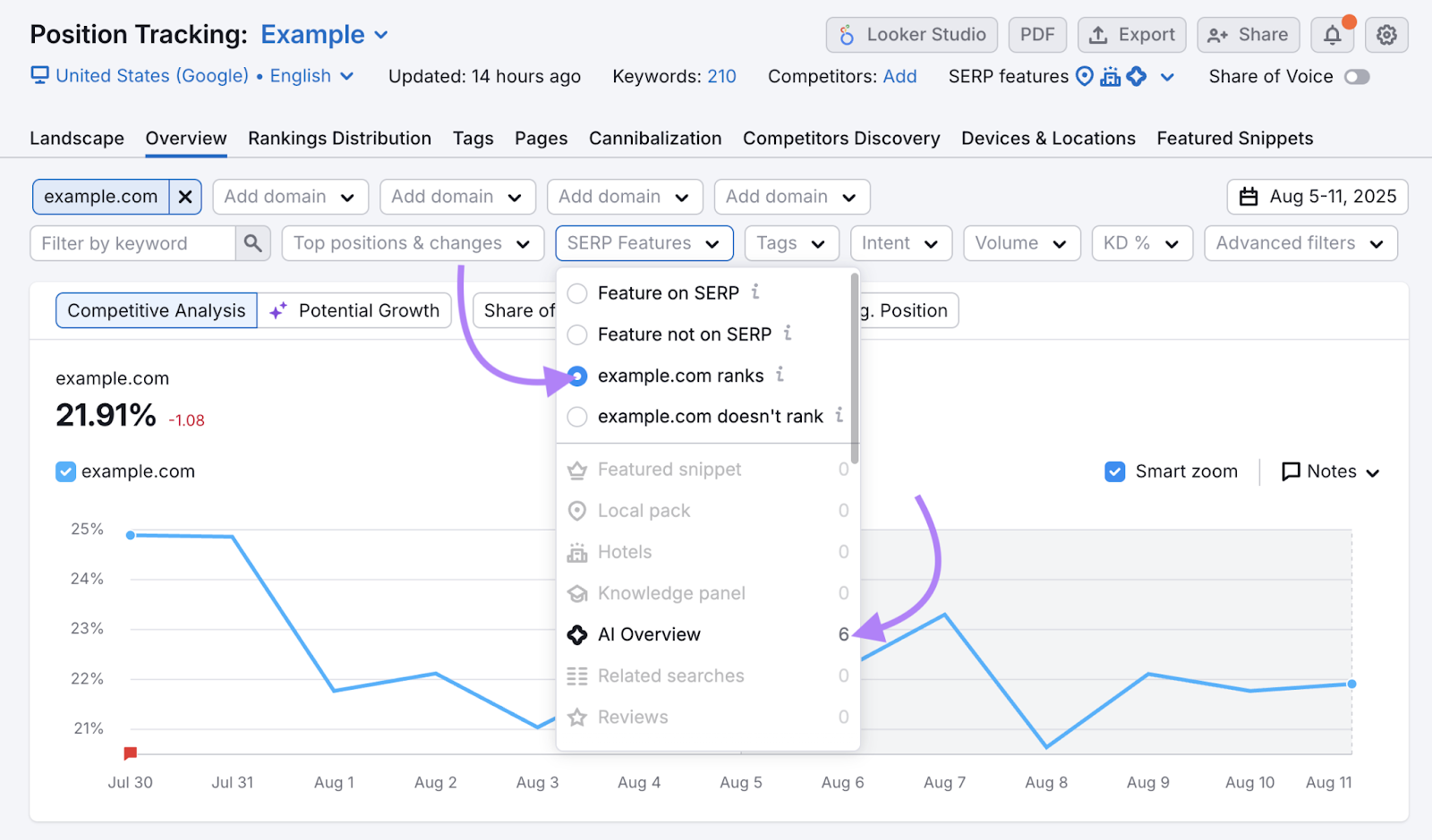Open settings gear icon
The width and height of the screenshot is (1432, 840).
(1386, 35)
